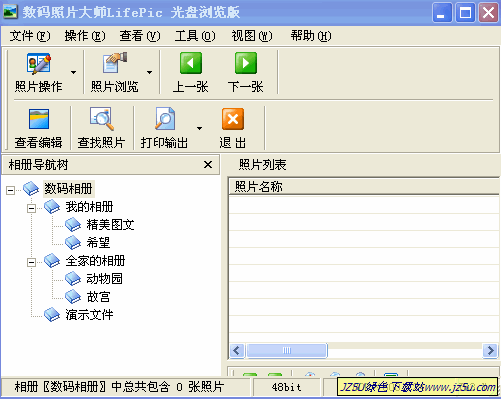Image resolution: width=501 pixels, height=399 pixels.
Task: Click the book icon beside 精美图文
Action: tap(73, 225)
